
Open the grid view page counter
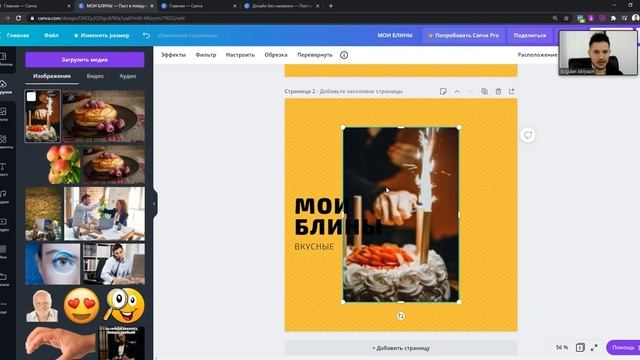tap(580, 347)
